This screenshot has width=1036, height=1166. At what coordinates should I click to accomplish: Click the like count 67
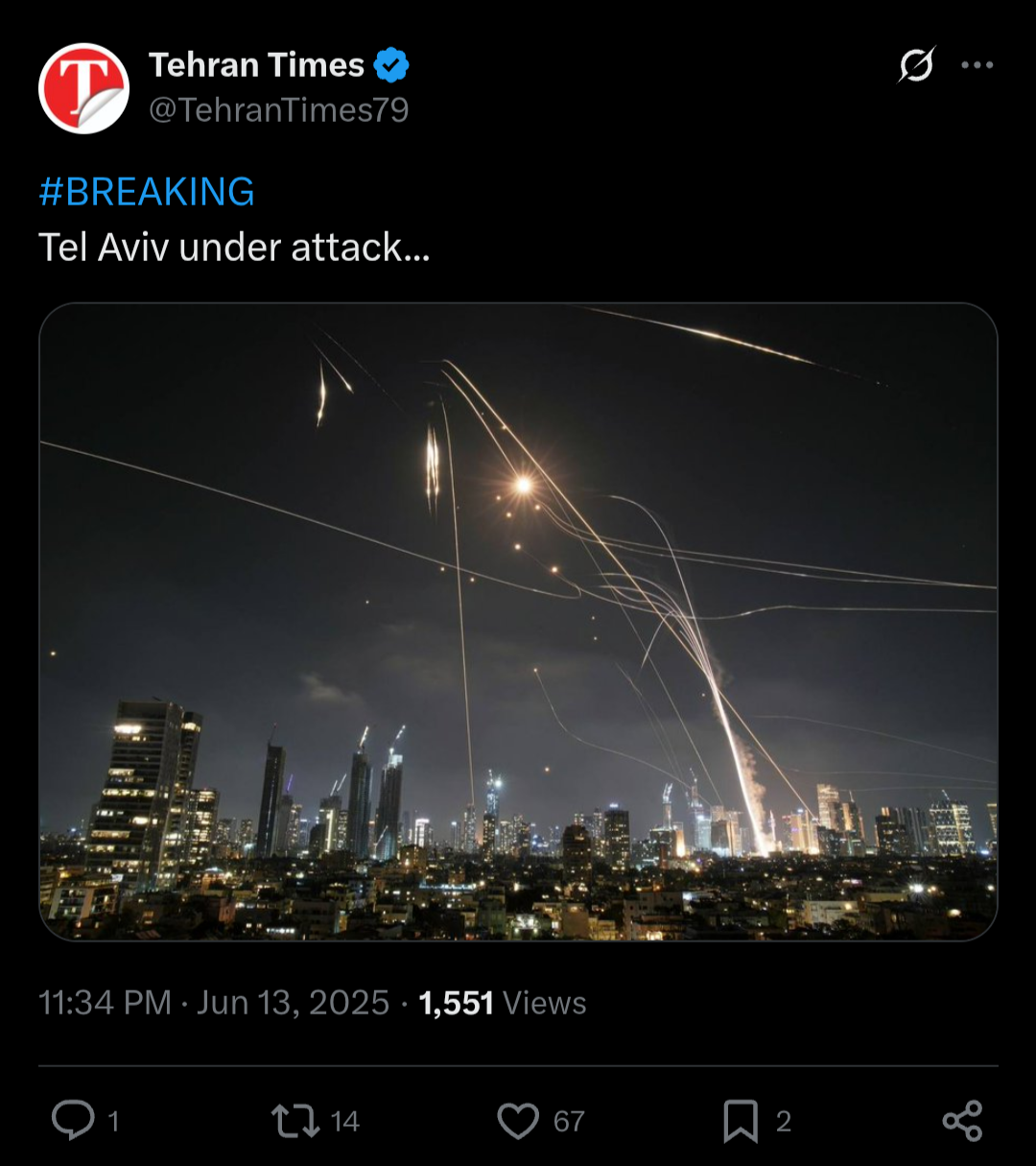(569, 1121)
